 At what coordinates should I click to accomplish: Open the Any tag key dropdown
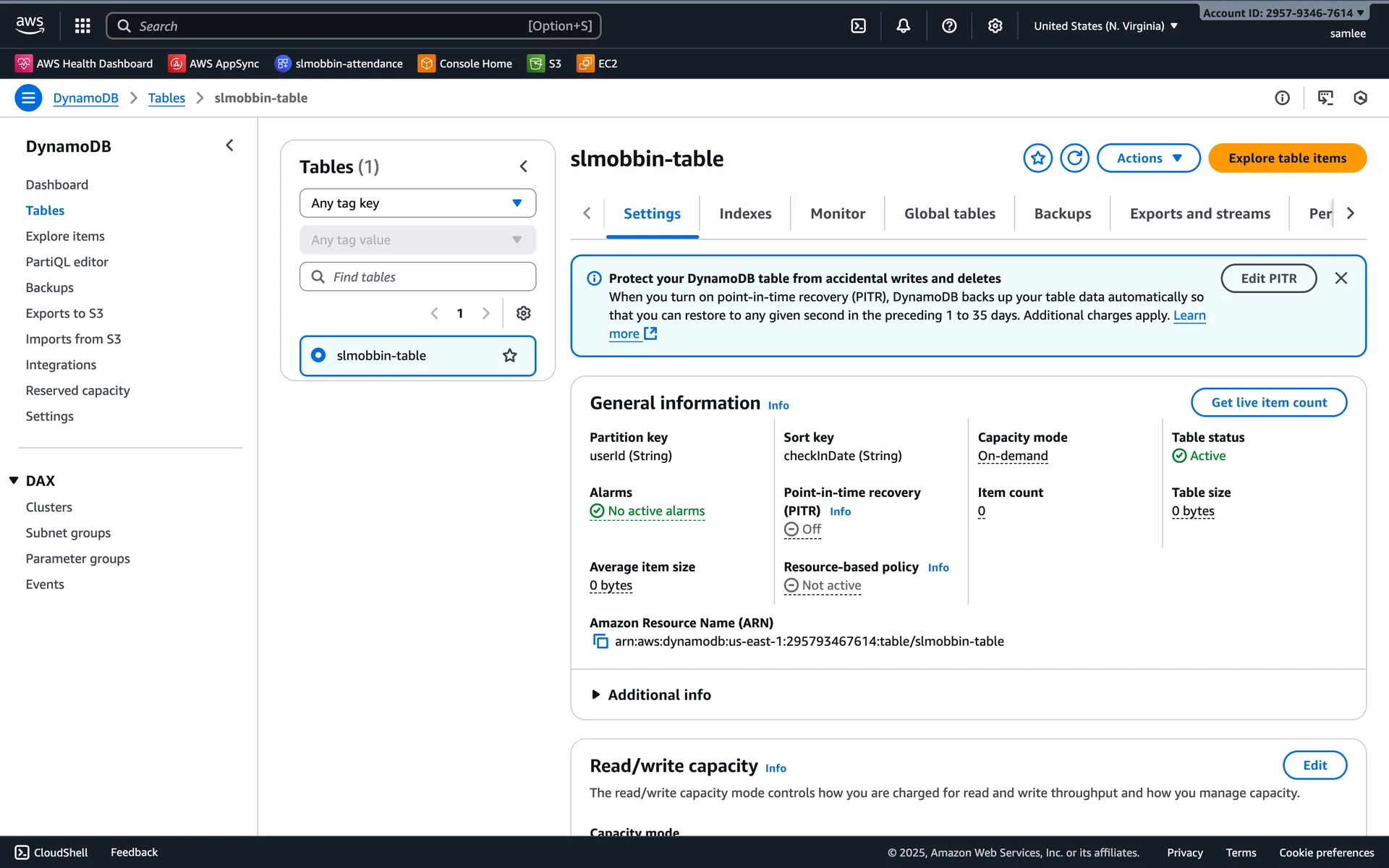point(417,203)
